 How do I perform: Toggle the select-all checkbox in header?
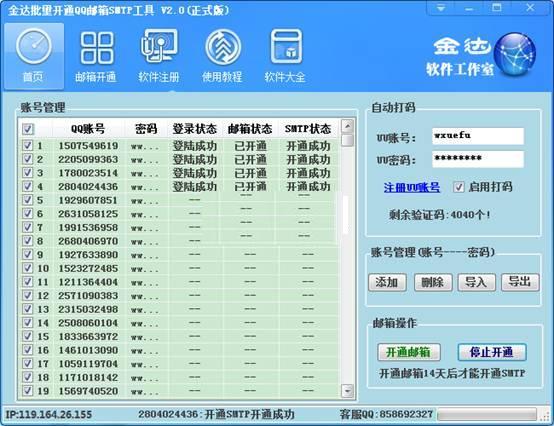(28, 129)
